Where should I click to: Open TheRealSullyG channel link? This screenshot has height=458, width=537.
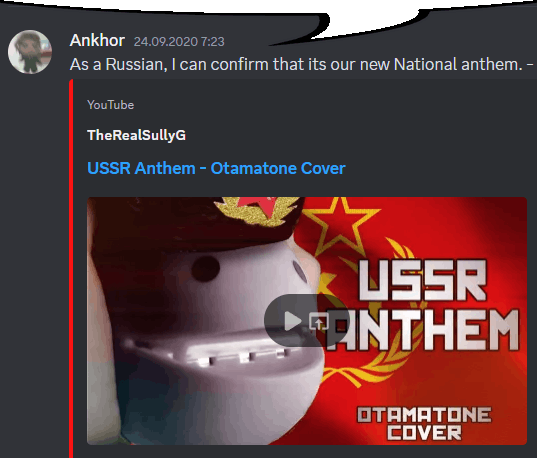point(136,135)
